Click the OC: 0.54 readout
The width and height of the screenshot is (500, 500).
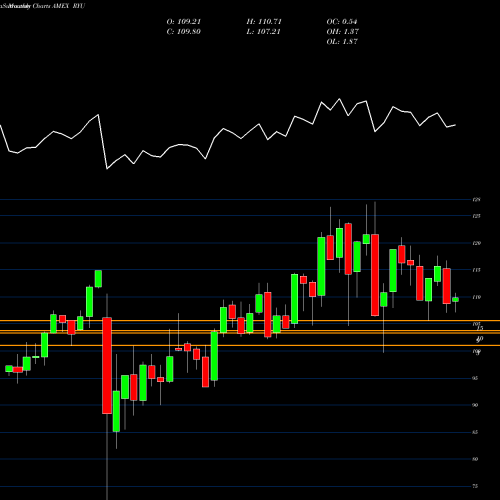point(342,22)
